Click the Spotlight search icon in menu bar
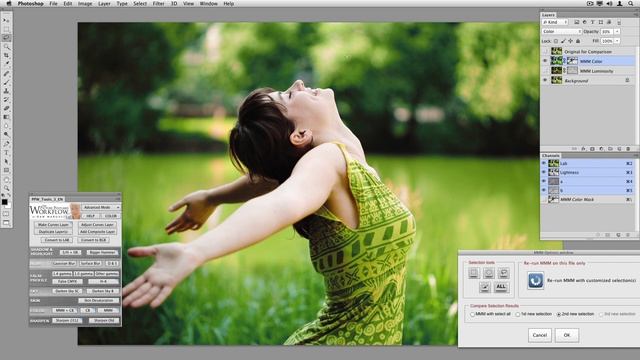 631,4
